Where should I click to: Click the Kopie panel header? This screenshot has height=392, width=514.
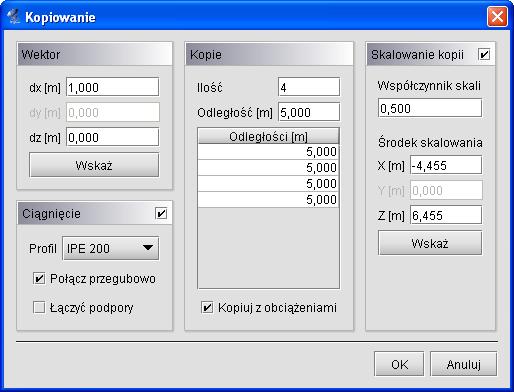pyautogui.click(x=269, y=54)
